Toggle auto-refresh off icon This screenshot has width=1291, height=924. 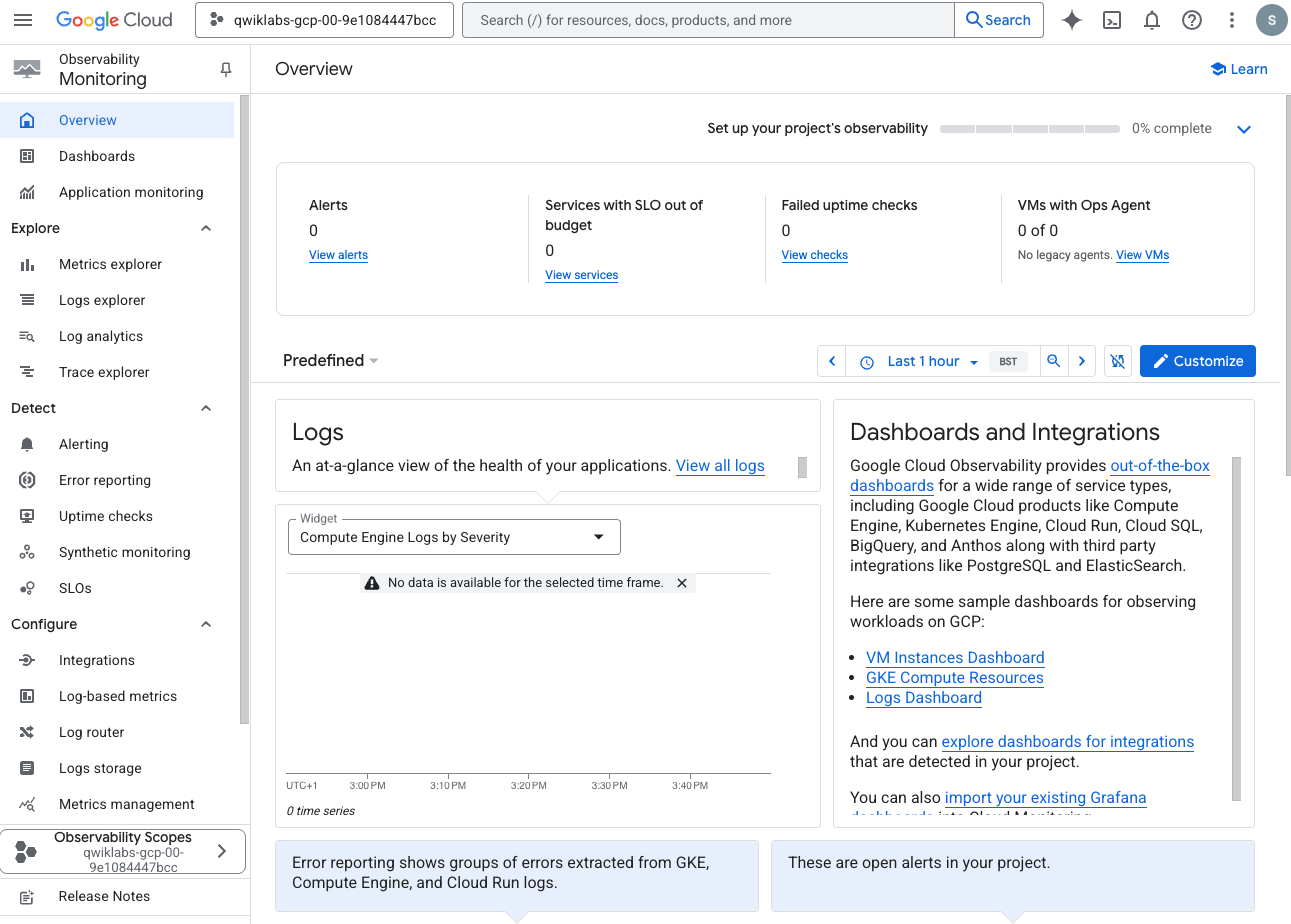1118,361
